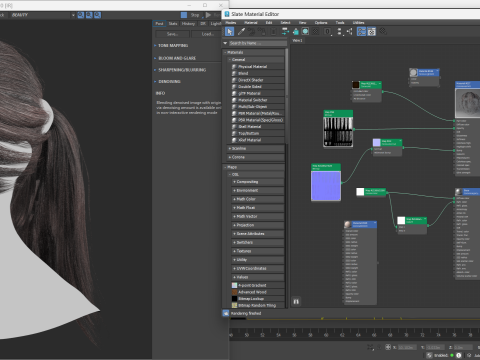Click Move Children toolbar icon
480x360 pixels.
point(285,32)
